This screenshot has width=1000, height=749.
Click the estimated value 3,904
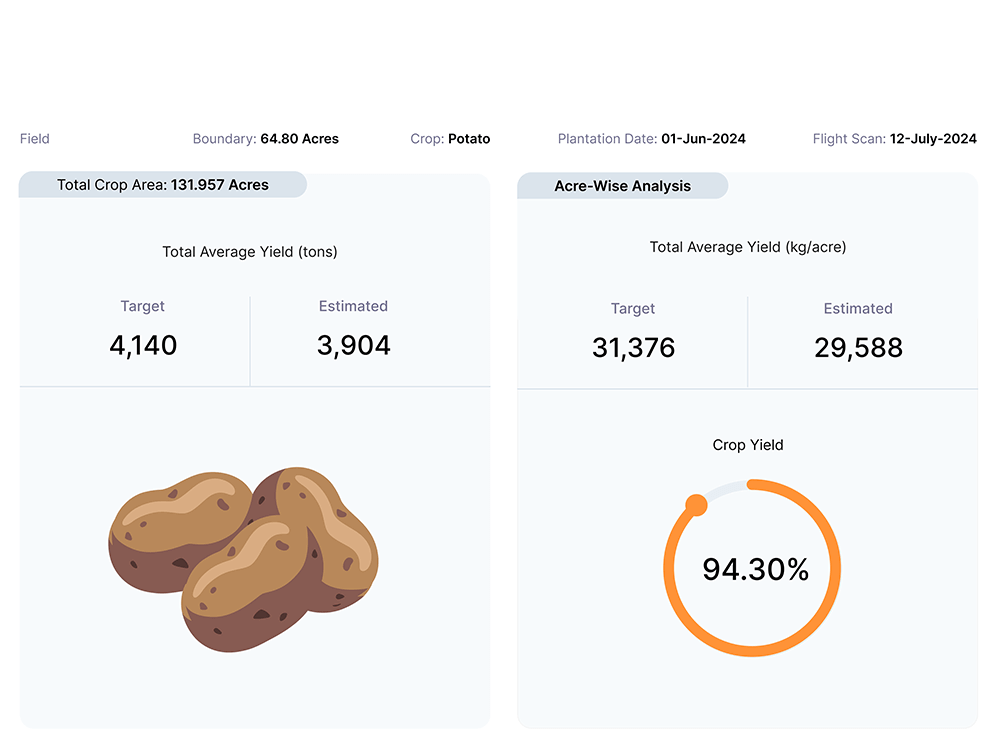pyautogui.click(x=353, y=346)
